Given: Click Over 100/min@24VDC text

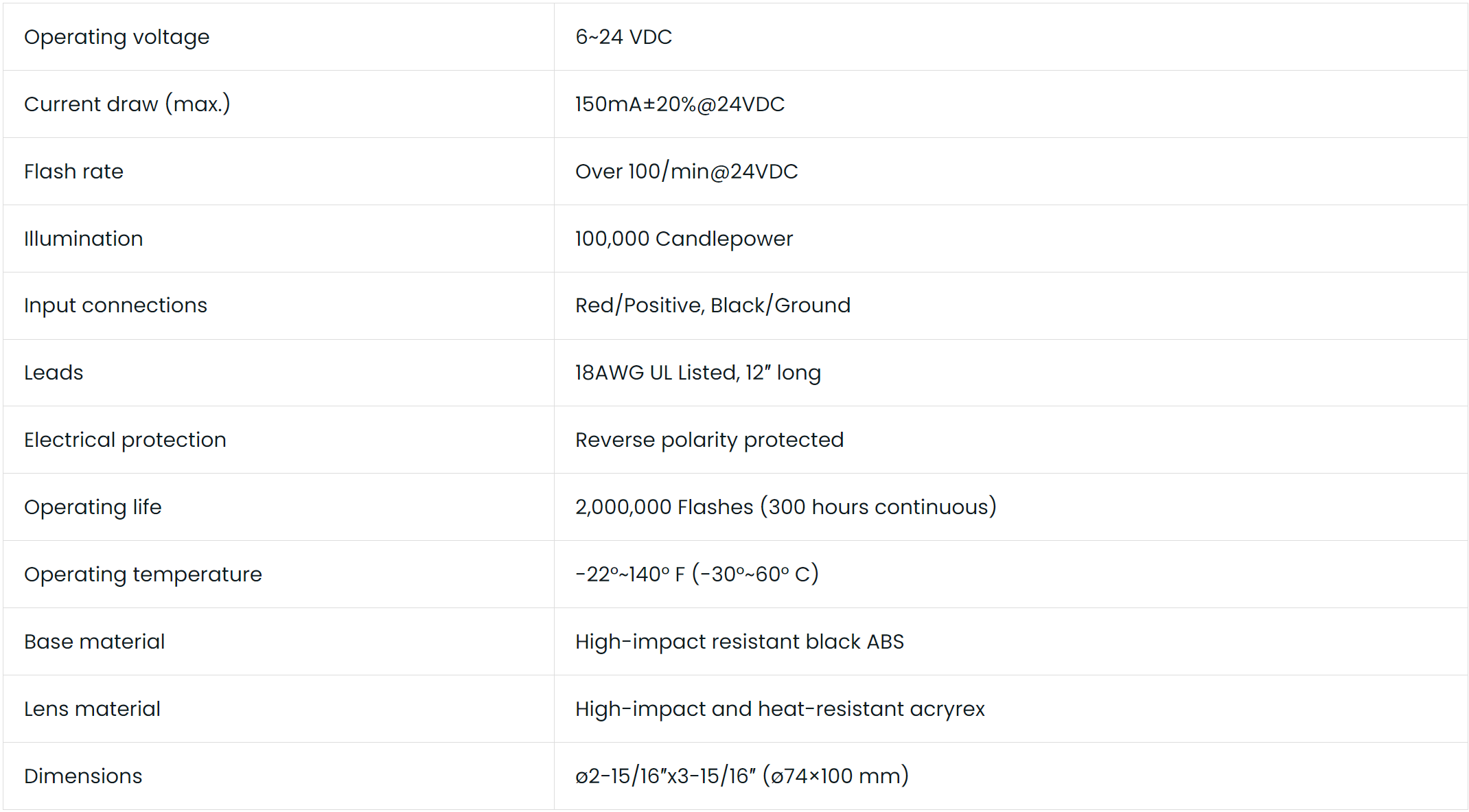Looking at the screenshot, I should (686, 172).
